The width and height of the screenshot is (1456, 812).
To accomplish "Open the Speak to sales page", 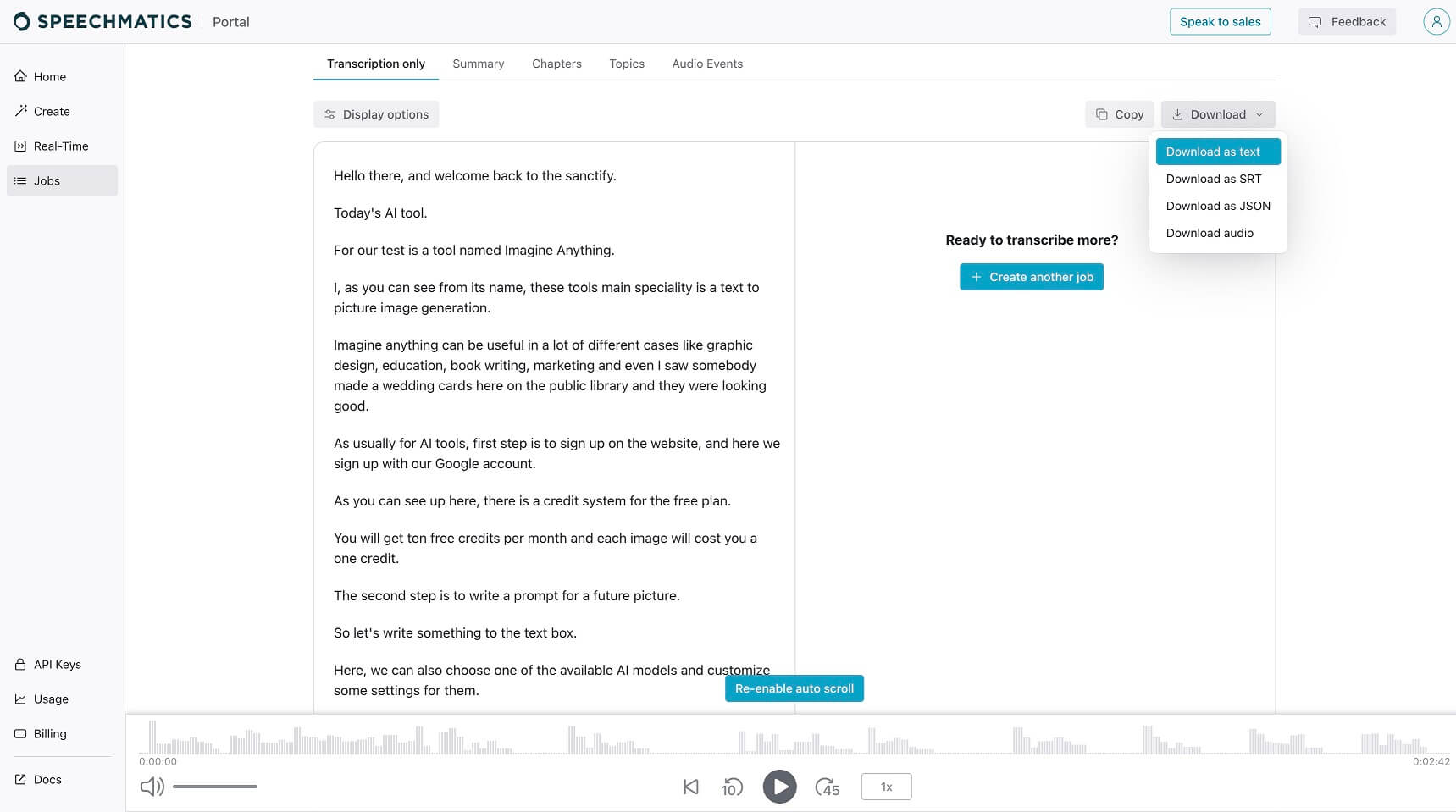I will pyautogui.click(x=1220, y=21).
